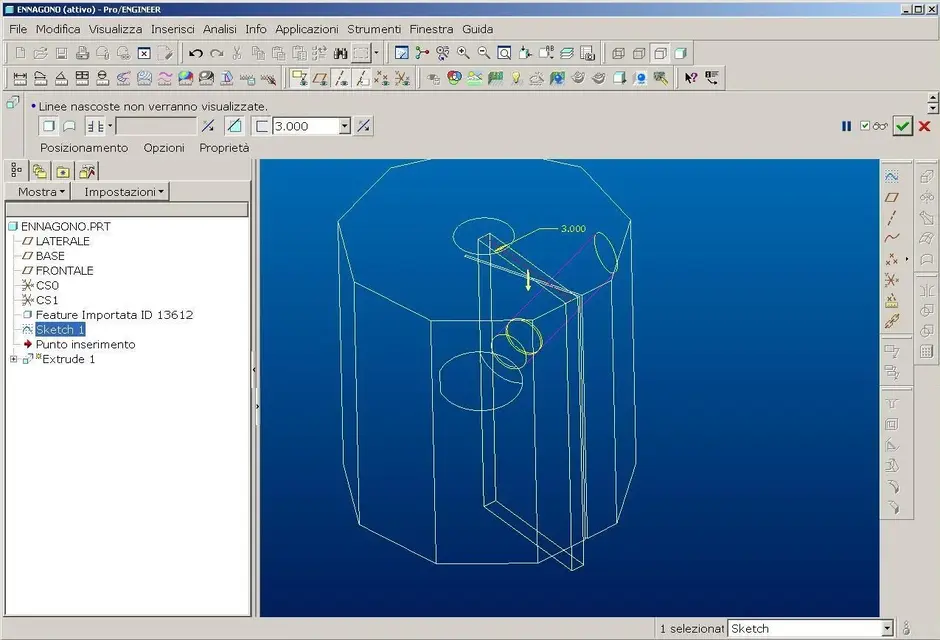Click the spin center icon
The image size is (940, 640).
pyautogui.click(x=422, y=53)
